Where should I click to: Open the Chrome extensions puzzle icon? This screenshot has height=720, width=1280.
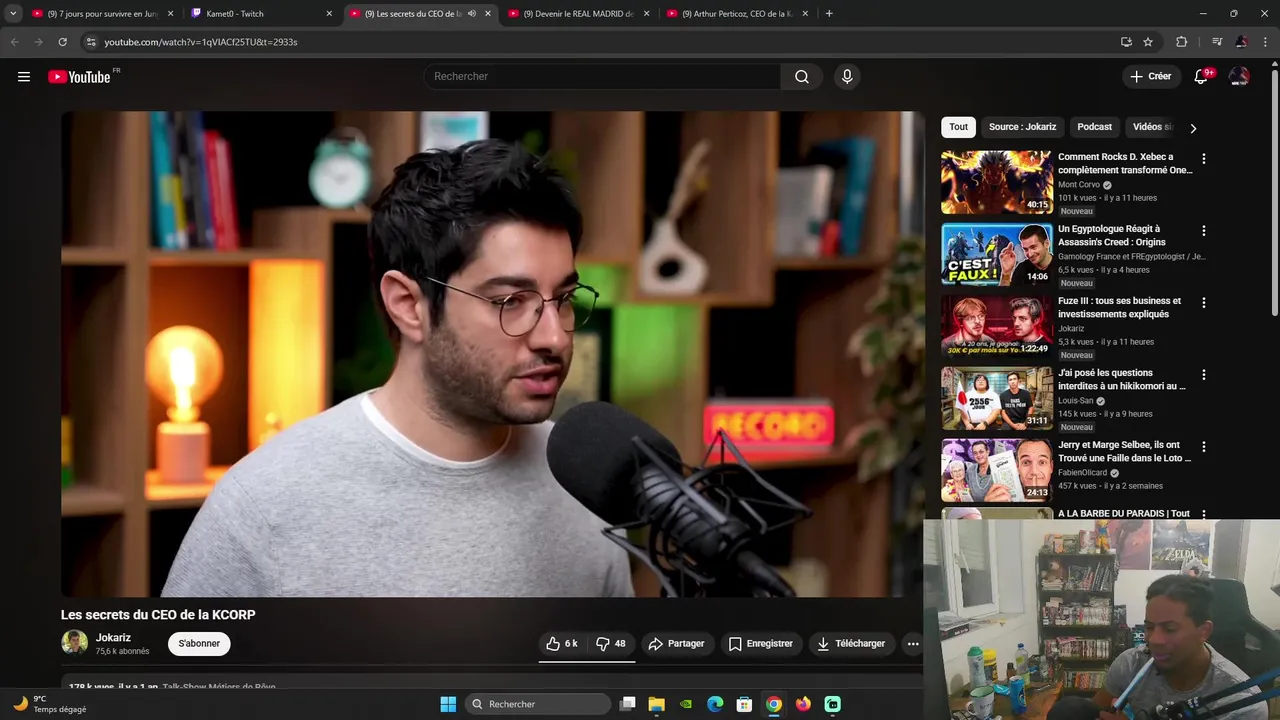pos(1182,42)
